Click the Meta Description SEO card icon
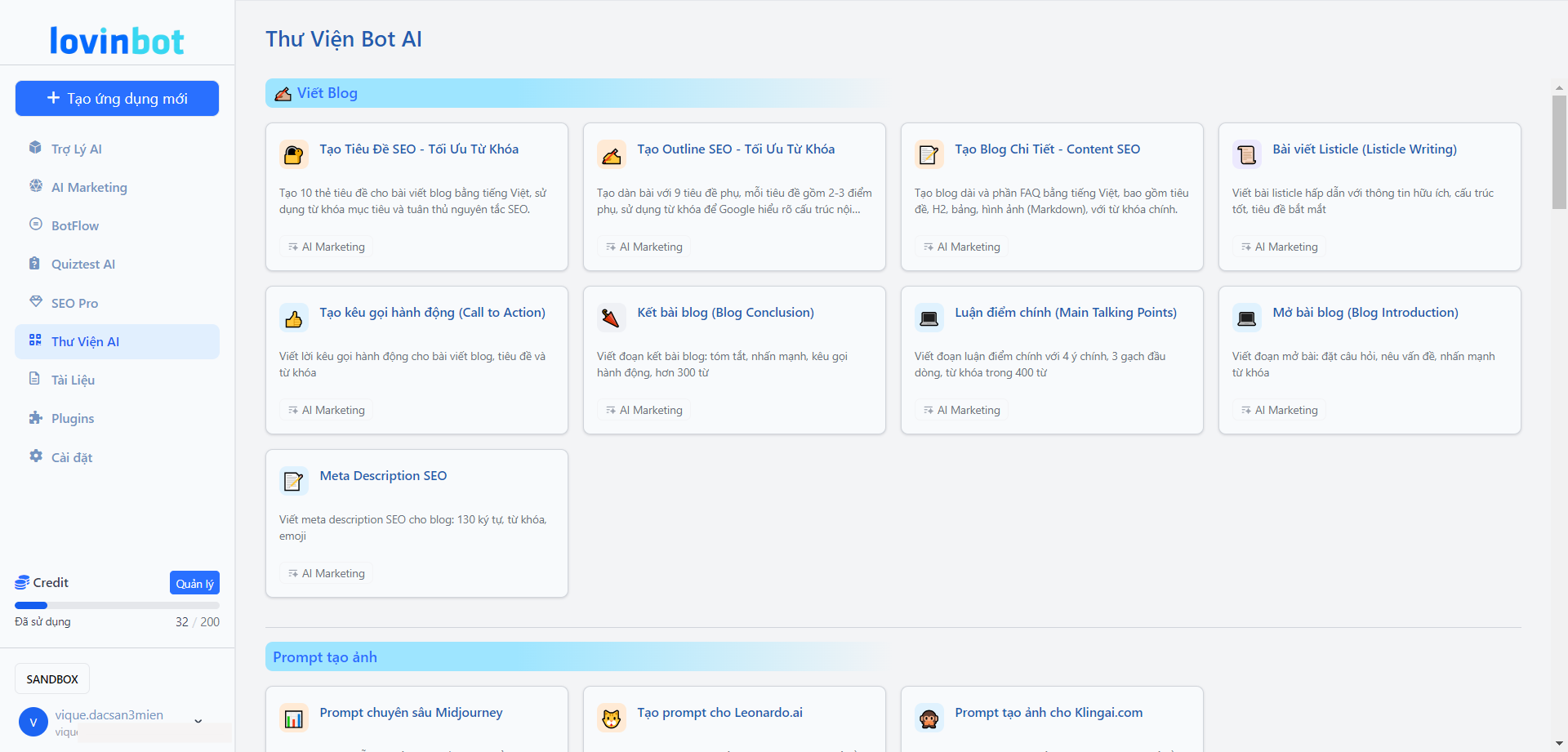The height and width of the screenshot is (752, 1568). point(293,481)
